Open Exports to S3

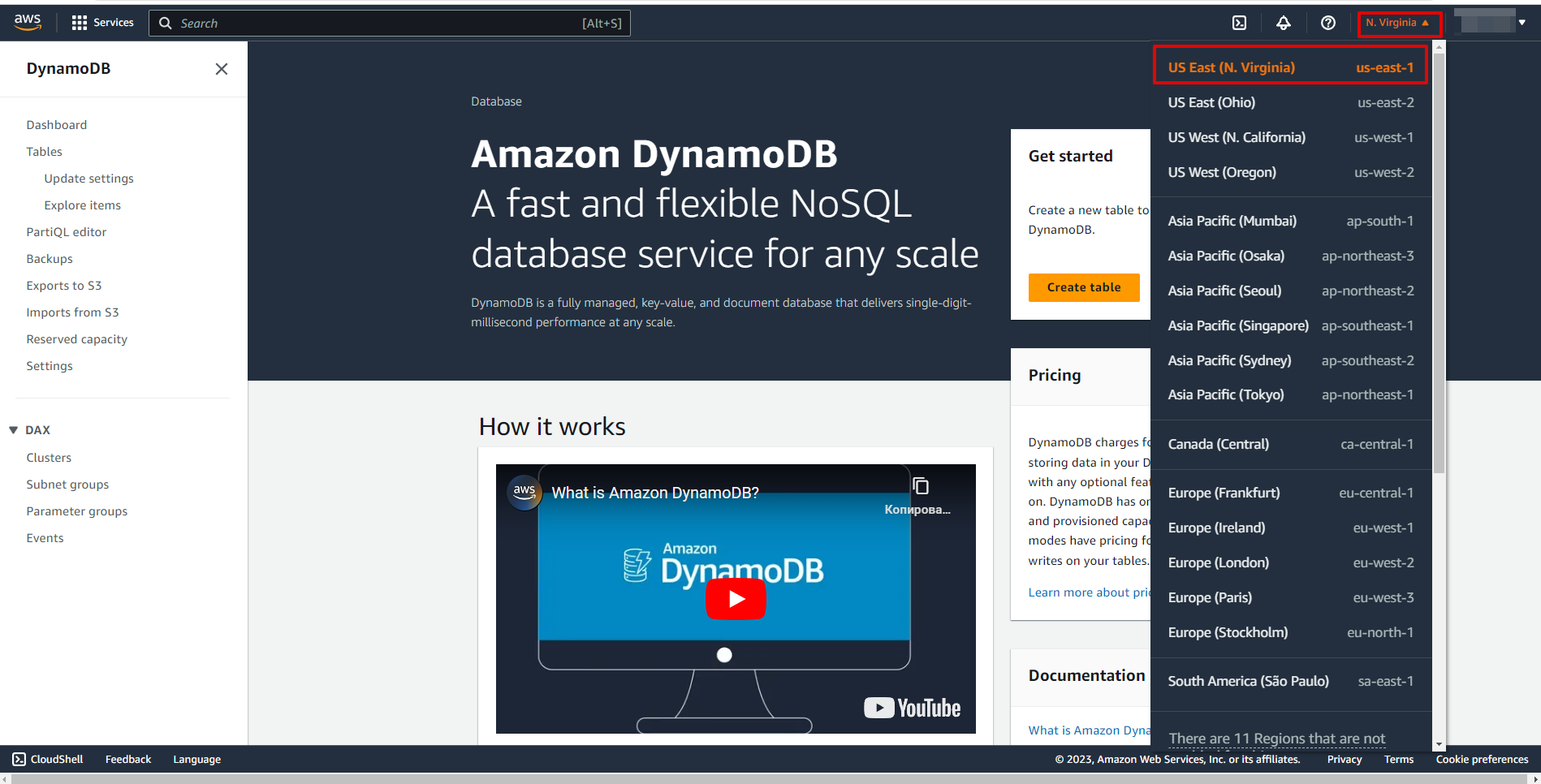[x=64, y=286]
